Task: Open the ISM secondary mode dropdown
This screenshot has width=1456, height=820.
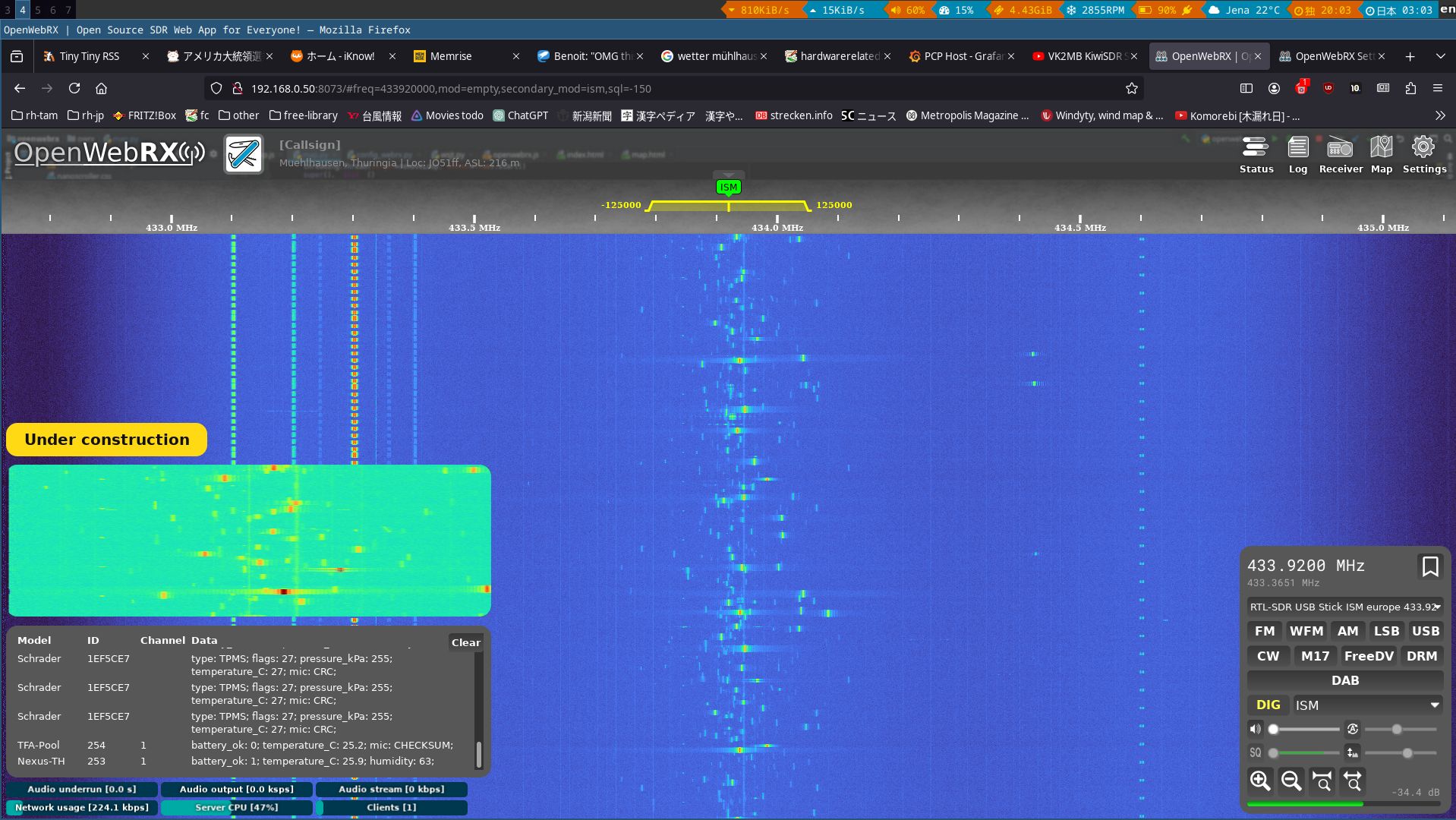Action: [x=1368, y=705]
